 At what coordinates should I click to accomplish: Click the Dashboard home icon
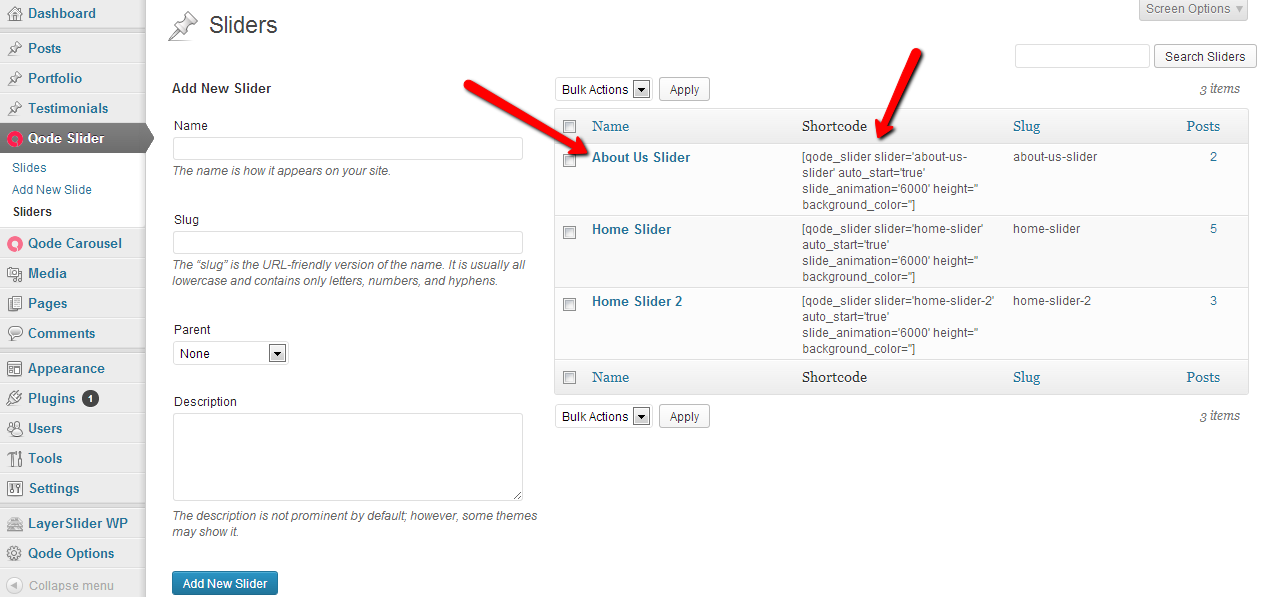tap(15, 14)
